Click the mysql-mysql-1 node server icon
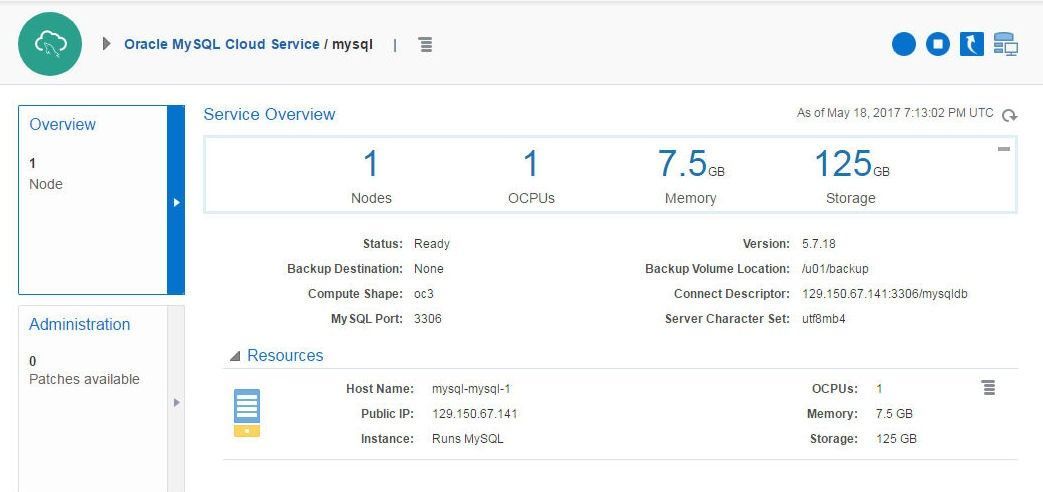The width and height of the screenshot is (1043, 492). click(247, 413)
